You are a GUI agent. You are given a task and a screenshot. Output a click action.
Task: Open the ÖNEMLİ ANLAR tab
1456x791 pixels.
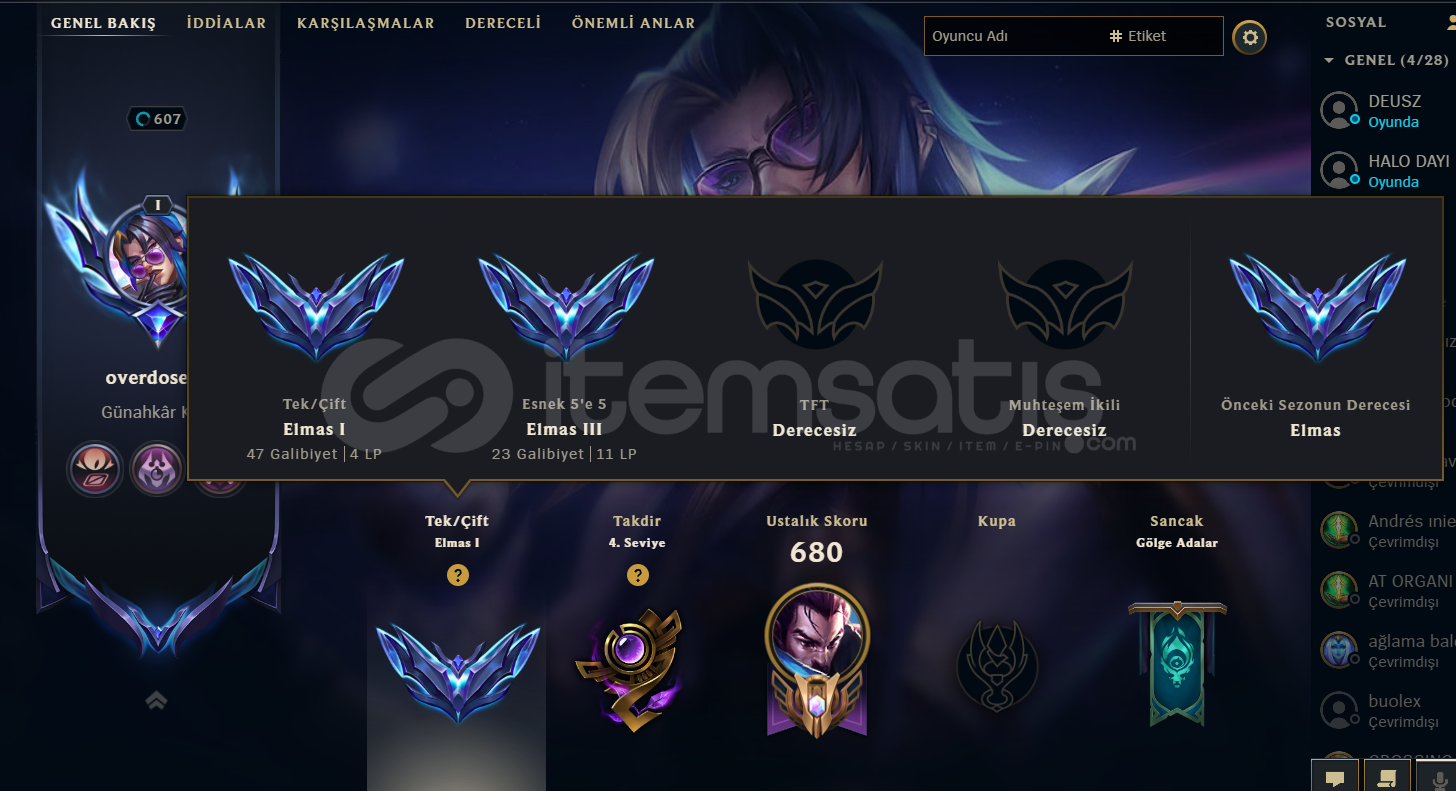pos(634,23)
